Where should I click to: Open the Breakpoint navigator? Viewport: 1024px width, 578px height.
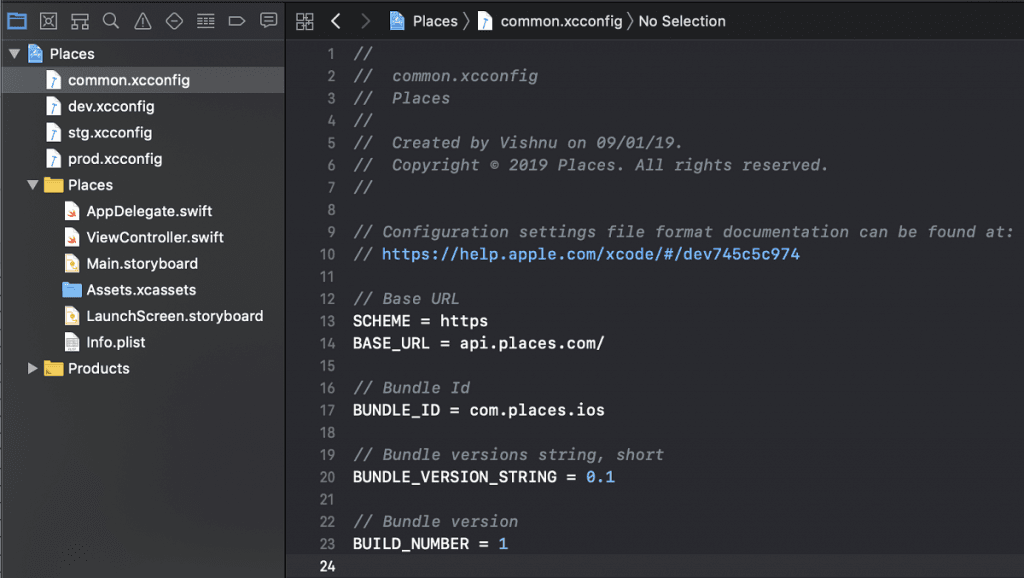click(x=236, y=21)
